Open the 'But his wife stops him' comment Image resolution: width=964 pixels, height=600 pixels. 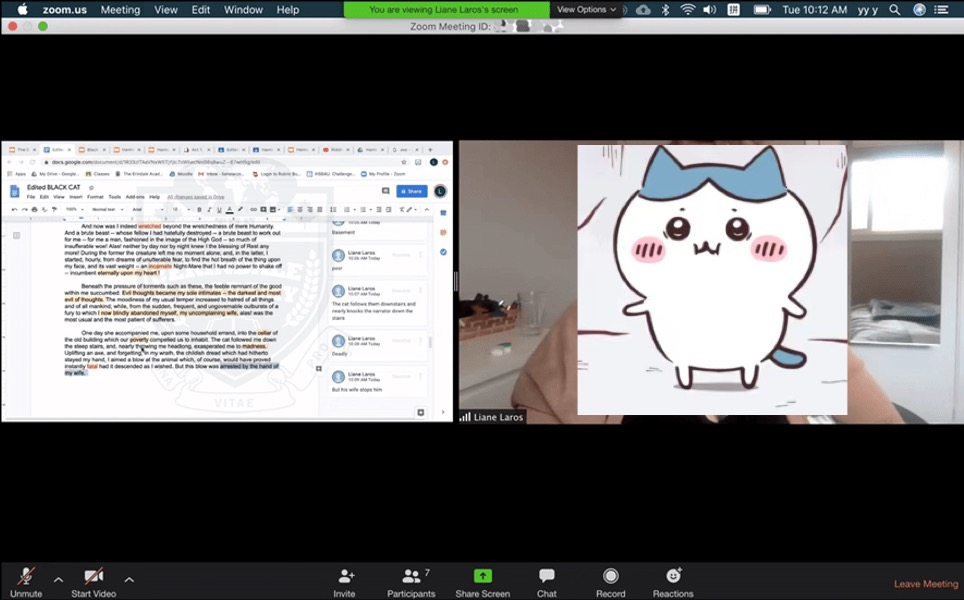377,381
